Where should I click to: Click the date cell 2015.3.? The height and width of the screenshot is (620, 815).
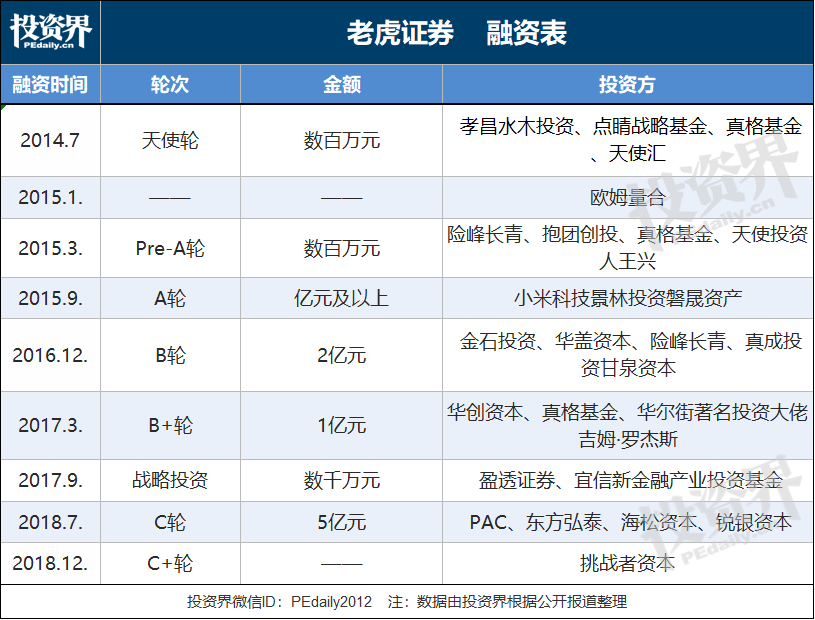50,248
